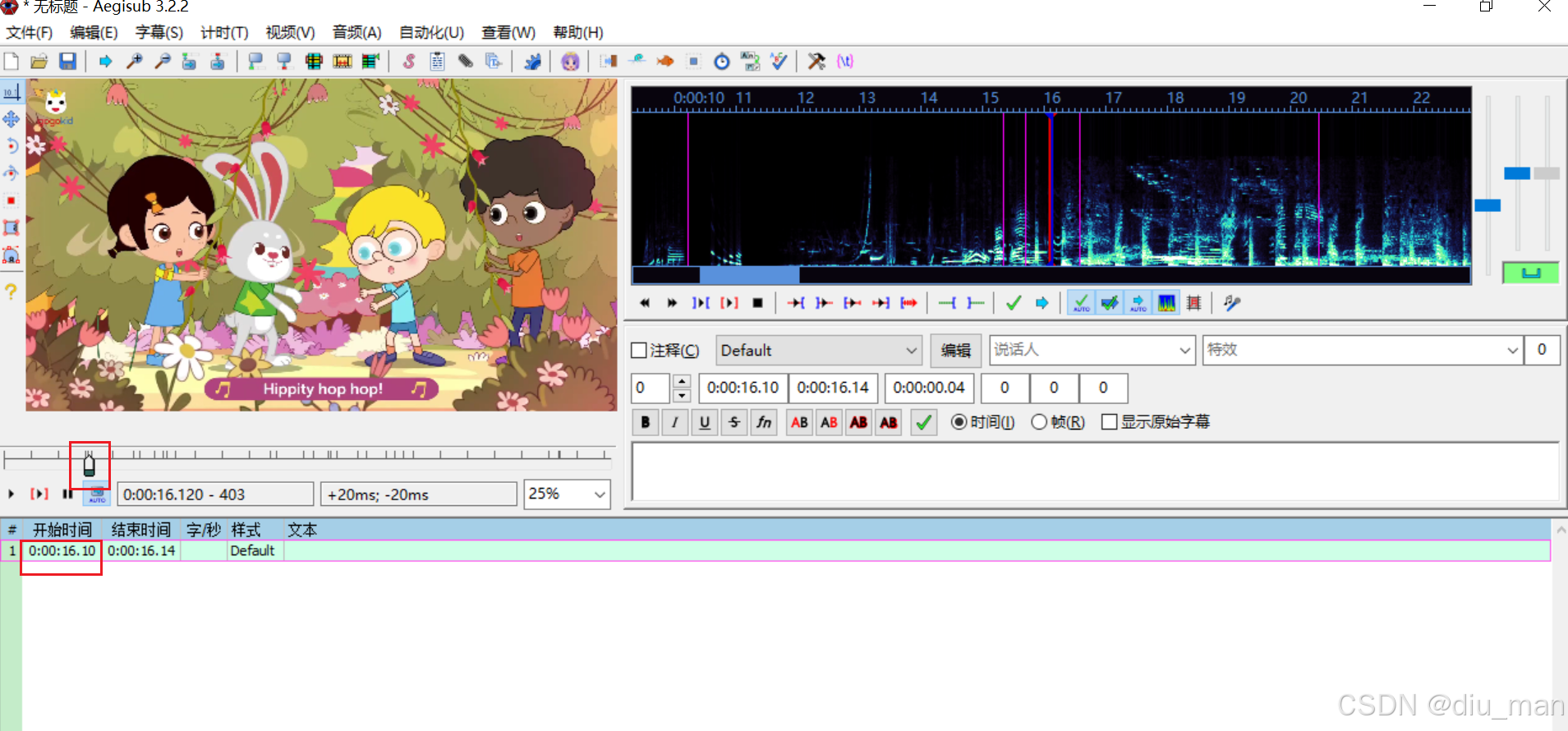Apply italic formatting button
Viewport: 1568px width, 731px height.
coord(675,422)
